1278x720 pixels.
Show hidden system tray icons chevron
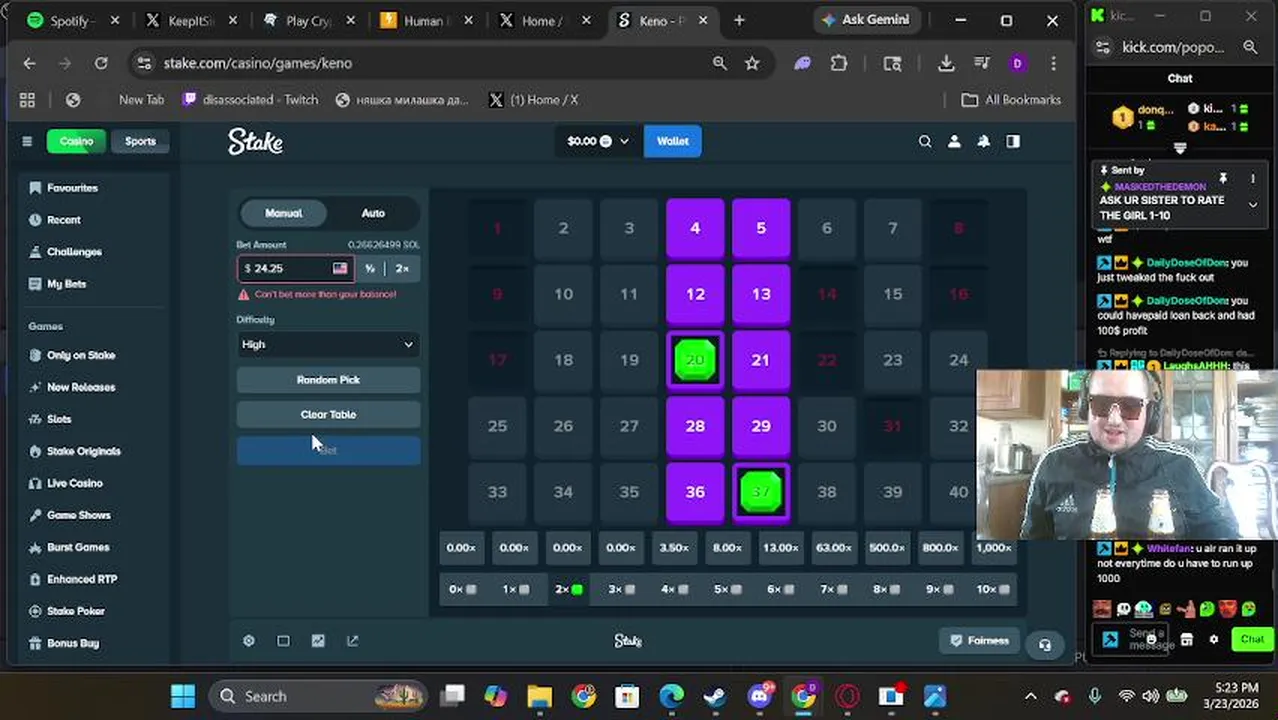1031,696
